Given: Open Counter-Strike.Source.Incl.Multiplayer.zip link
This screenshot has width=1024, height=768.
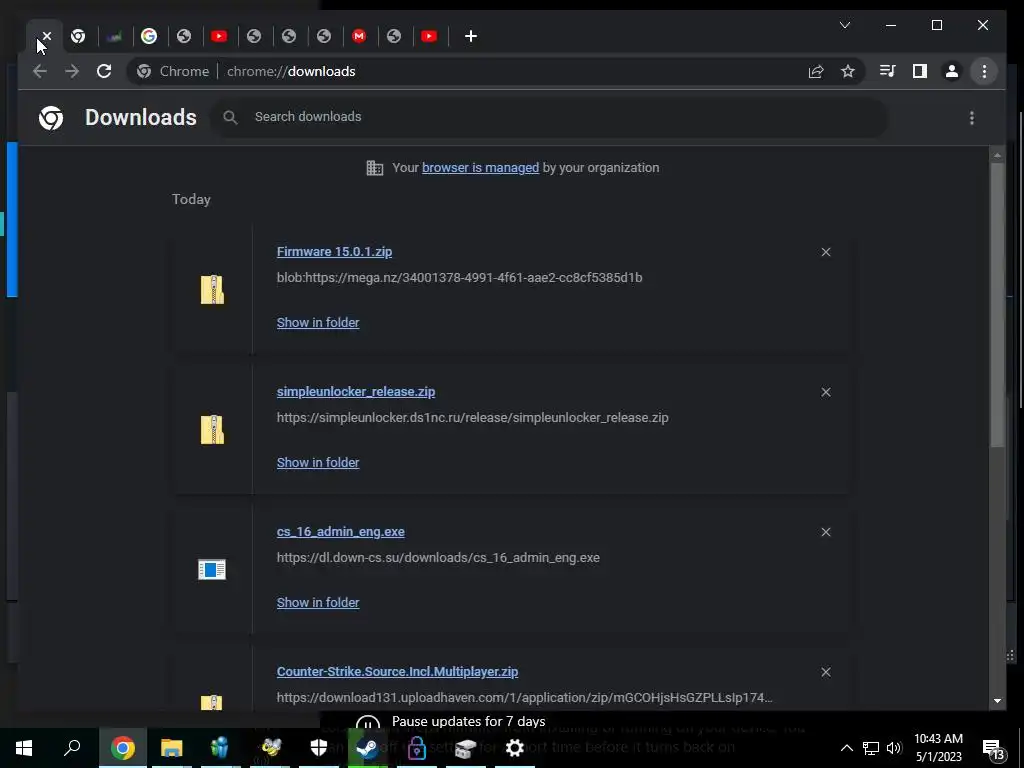Looking at the screenshot, I should 398,671.
